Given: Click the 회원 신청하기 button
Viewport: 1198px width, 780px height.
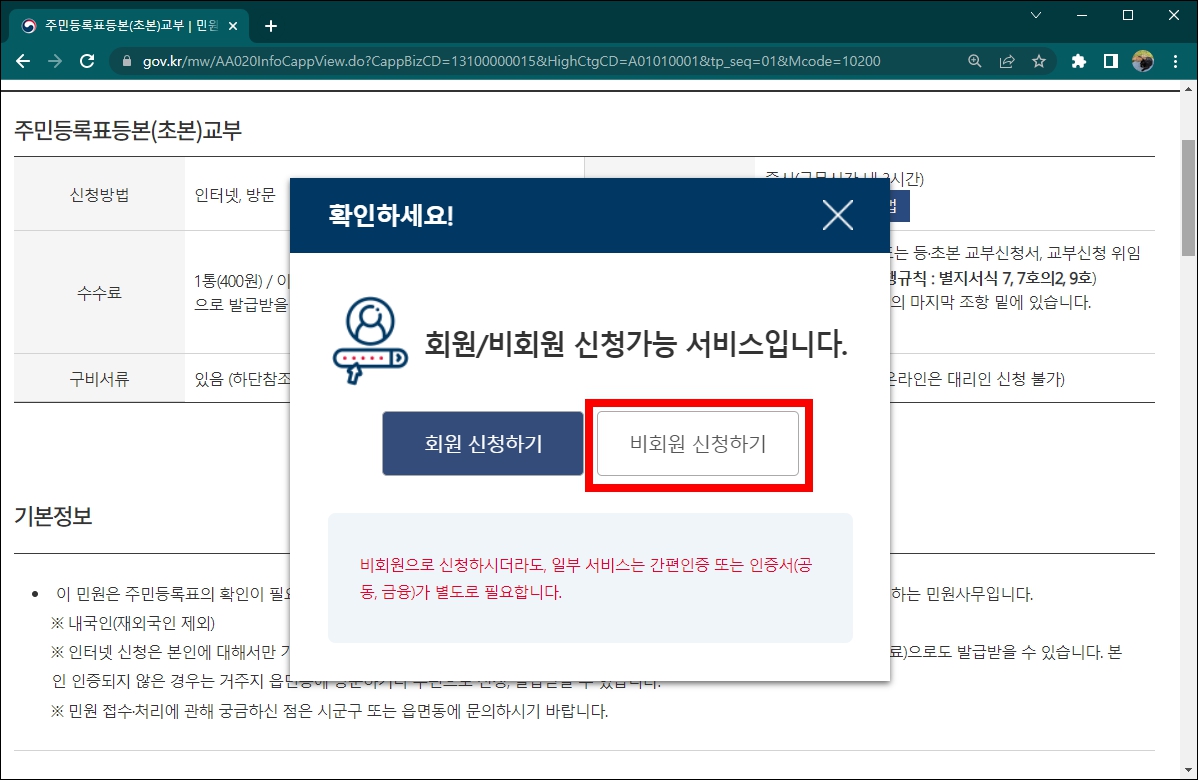Looking at the screenshot, I should point(483,443).
